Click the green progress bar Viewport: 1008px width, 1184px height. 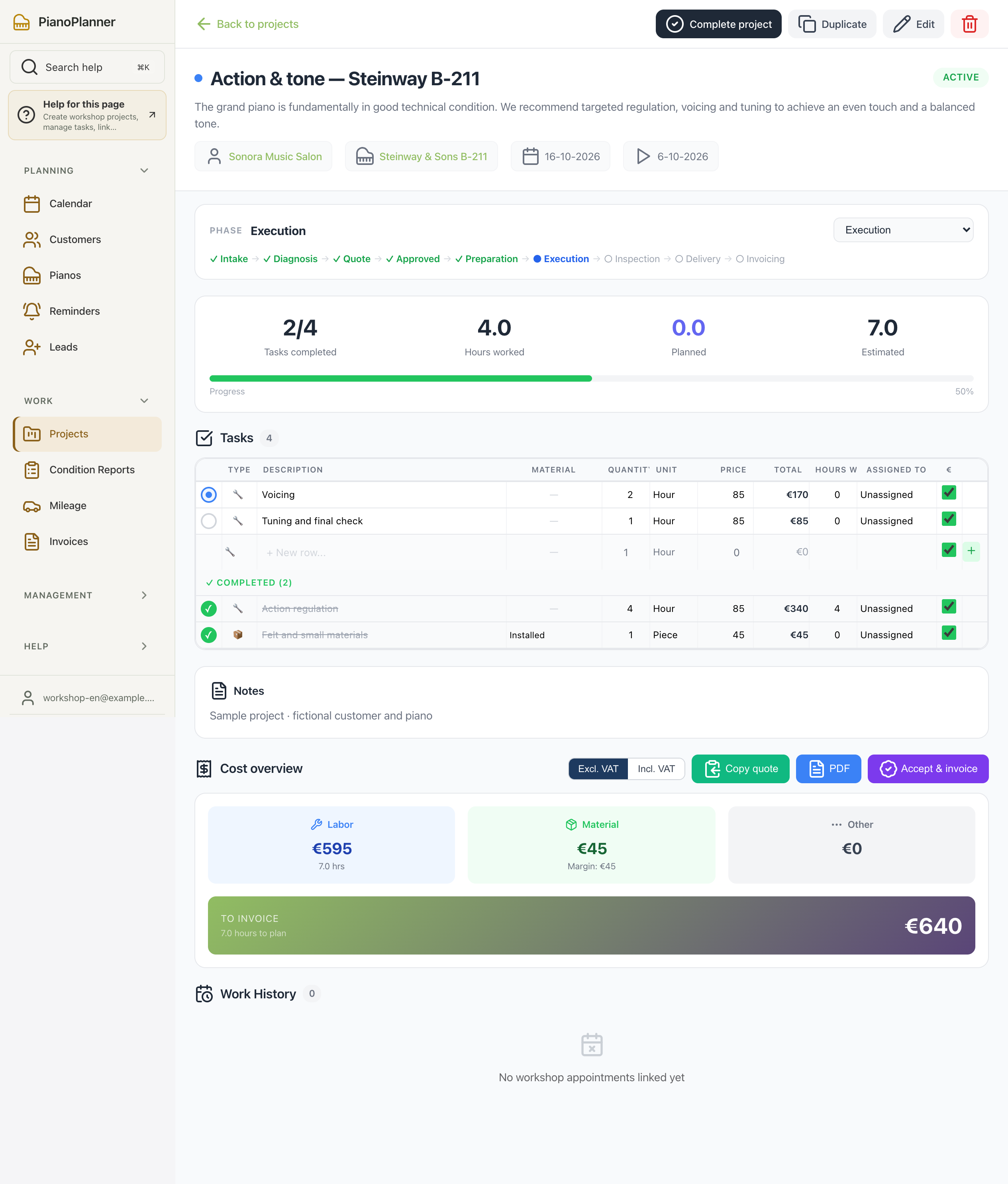click(x=400, y=378)
